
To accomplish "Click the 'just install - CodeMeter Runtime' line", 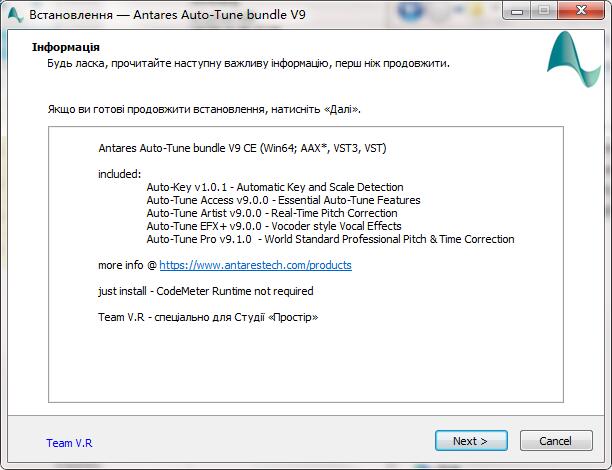I will click(x=206, y=291).
